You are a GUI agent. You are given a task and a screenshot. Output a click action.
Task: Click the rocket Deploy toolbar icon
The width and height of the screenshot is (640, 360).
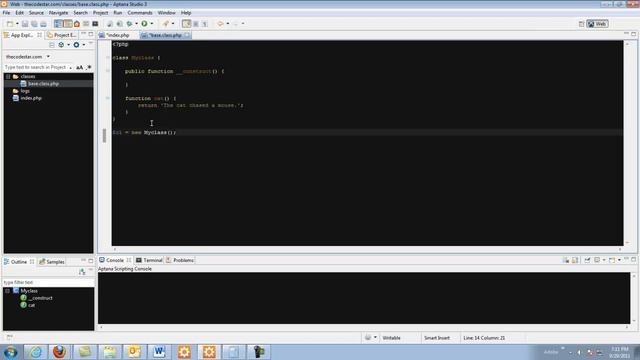[166, 24]
